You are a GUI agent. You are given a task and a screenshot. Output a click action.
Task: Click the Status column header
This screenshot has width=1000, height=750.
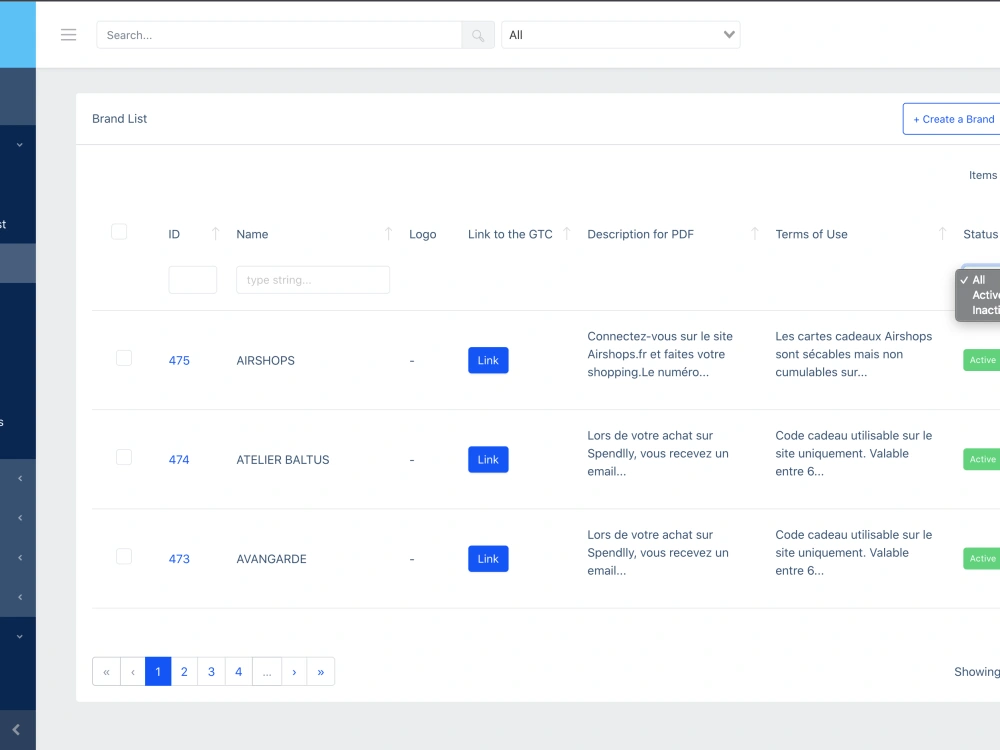click(x=980, y=234)
